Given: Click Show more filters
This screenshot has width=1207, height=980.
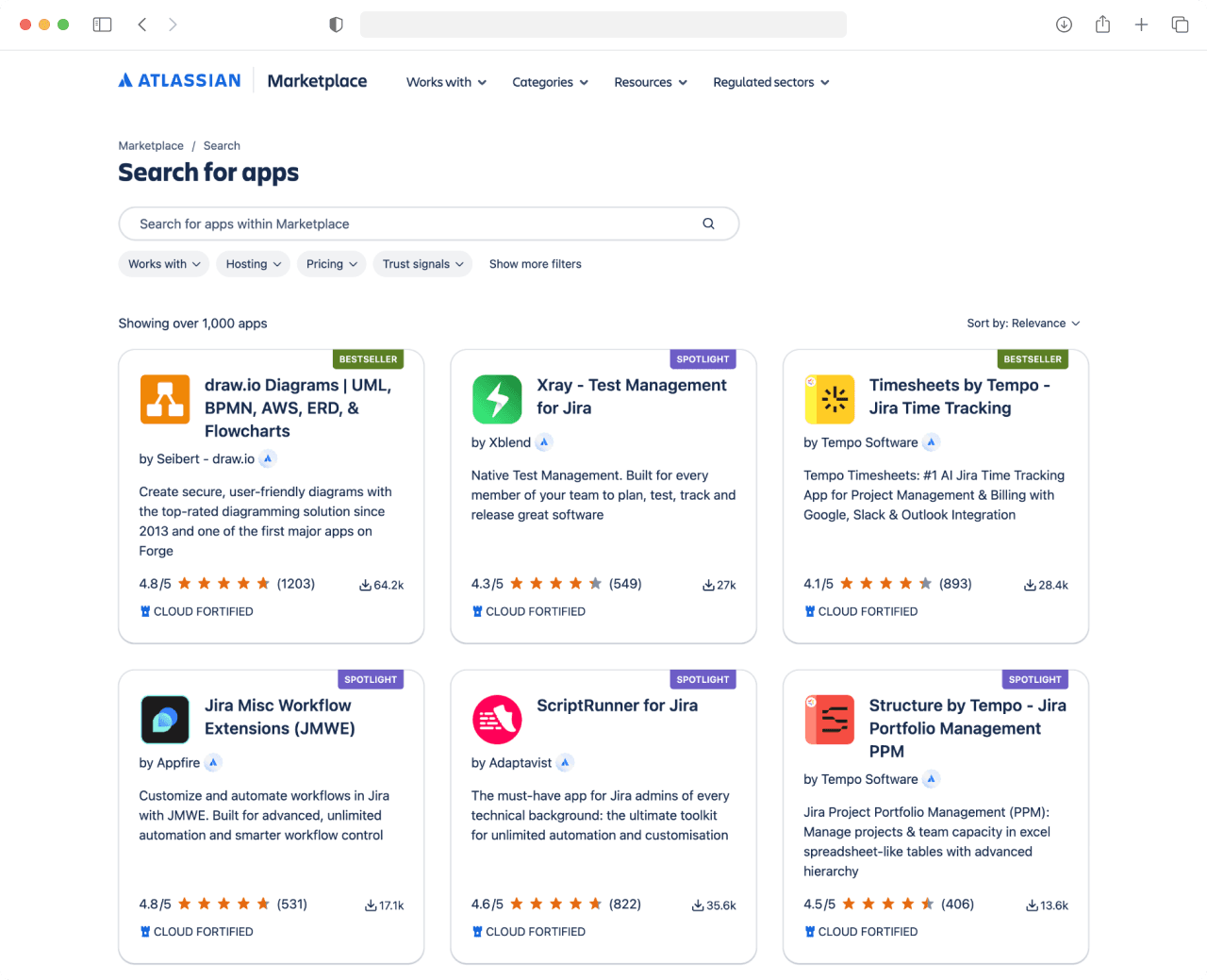Looking at the screenshot, I should [535, 264].
